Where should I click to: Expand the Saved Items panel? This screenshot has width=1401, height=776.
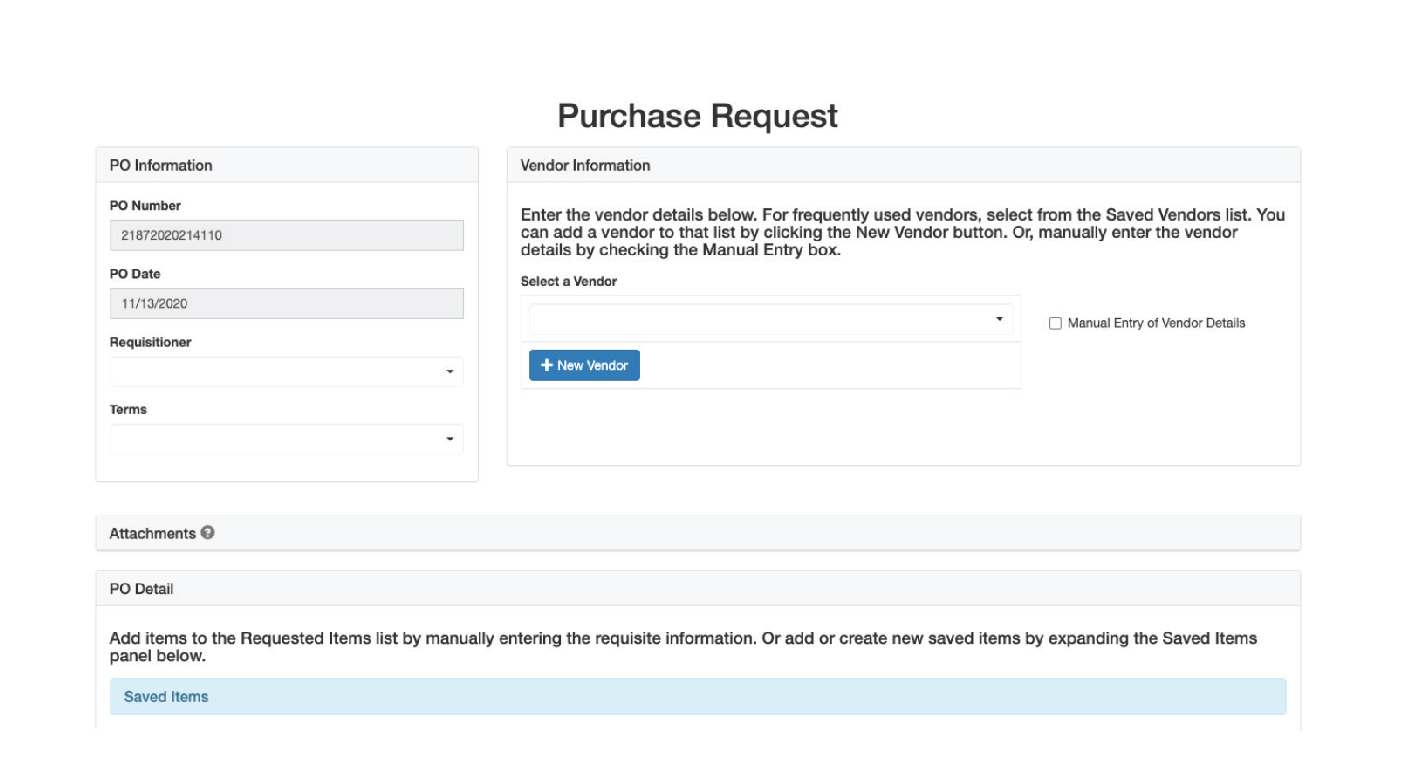tap(164, 696)
